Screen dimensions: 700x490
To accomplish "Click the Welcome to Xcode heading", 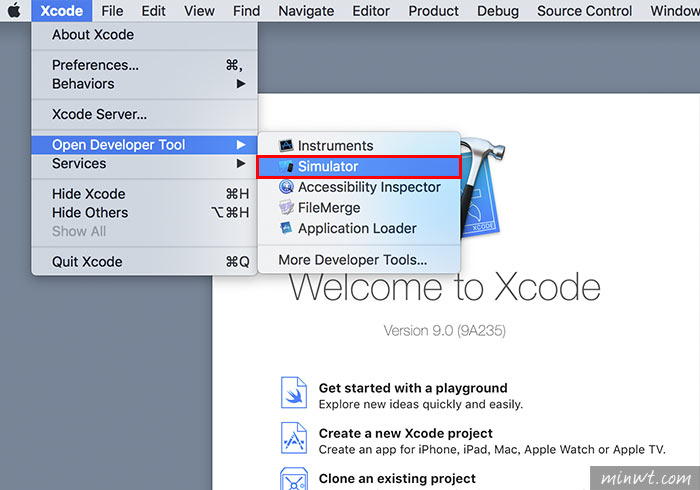I will tap(445, 287).
